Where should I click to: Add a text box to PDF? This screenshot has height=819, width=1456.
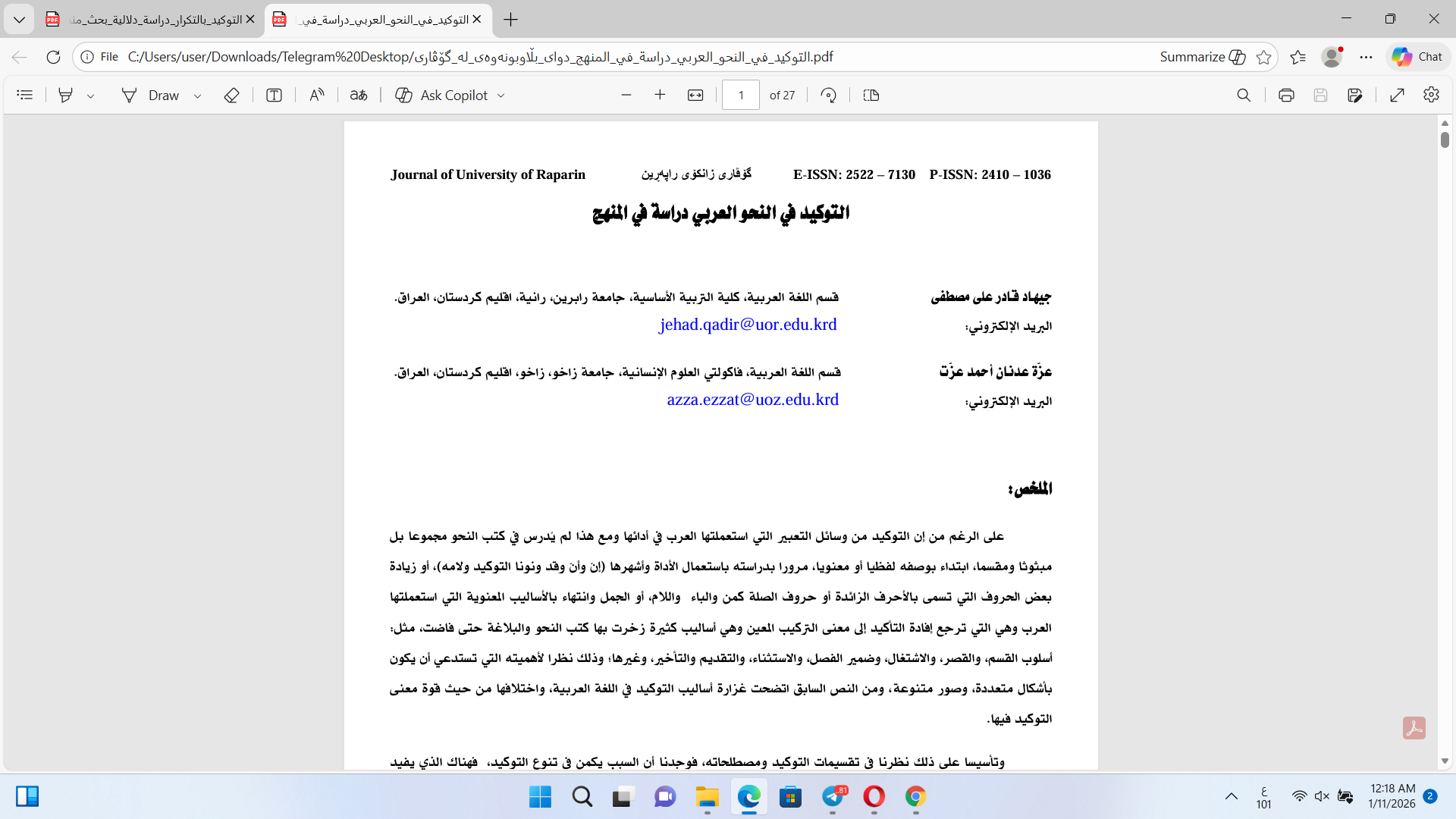click(x=275, y=95)
